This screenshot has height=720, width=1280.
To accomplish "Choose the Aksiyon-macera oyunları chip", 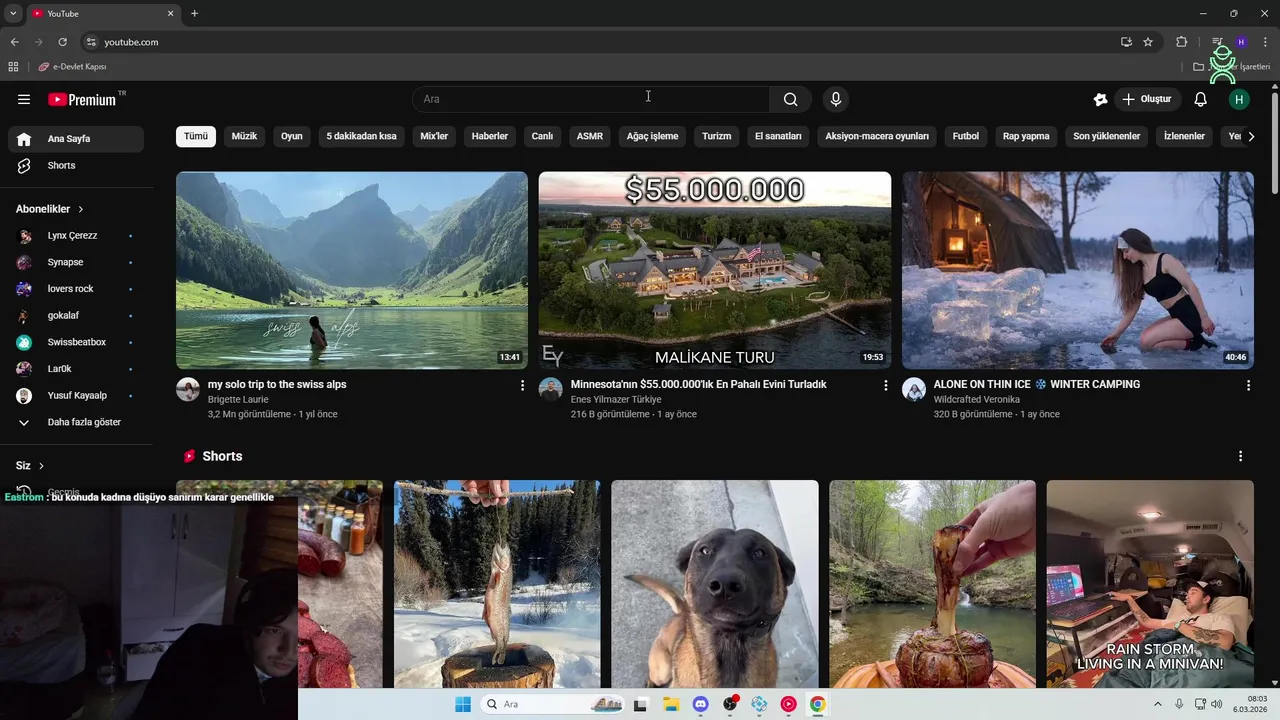I will click(x=877, y=136).
